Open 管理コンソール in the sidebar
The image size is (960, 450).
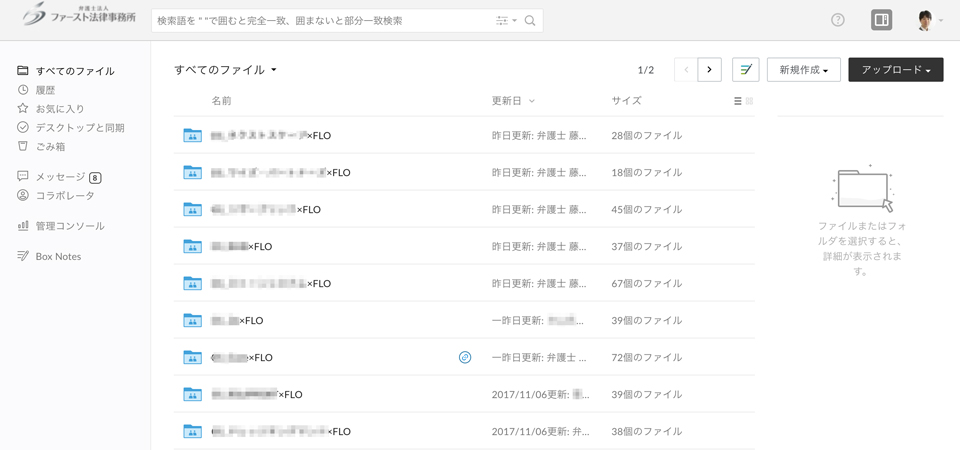tap(70, 226)
